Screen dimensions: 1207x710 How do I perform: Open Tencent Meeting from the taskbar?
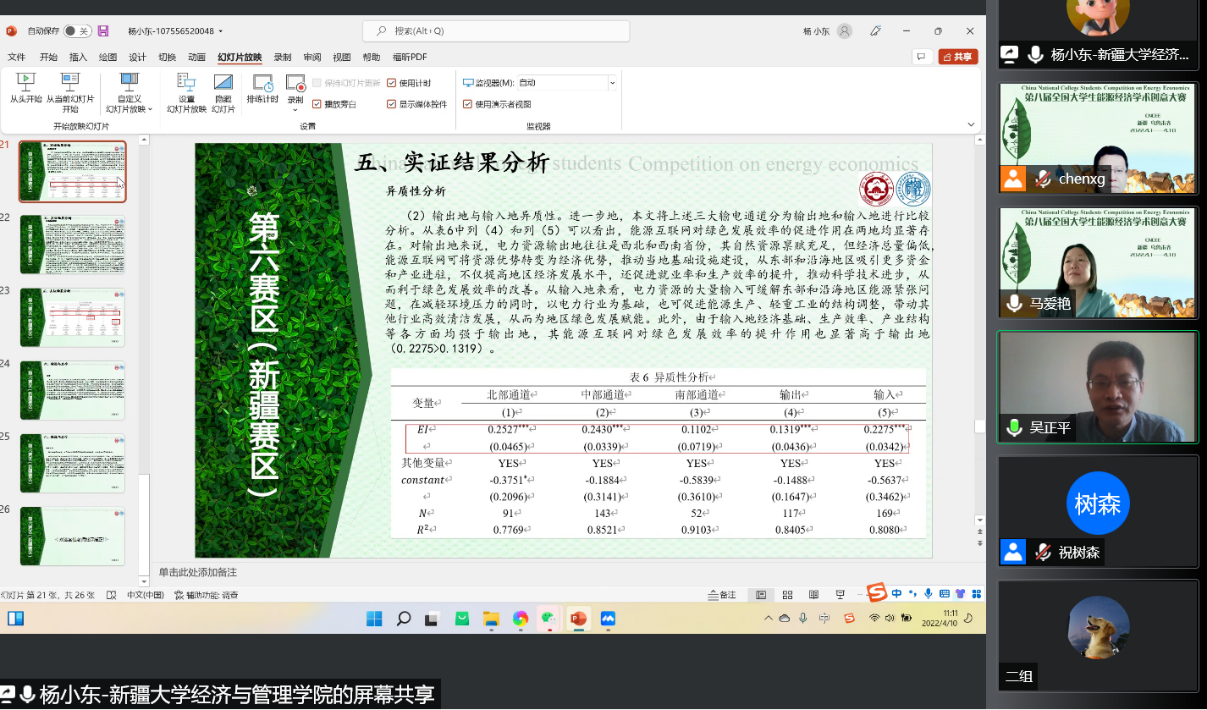tap(607, 619)
